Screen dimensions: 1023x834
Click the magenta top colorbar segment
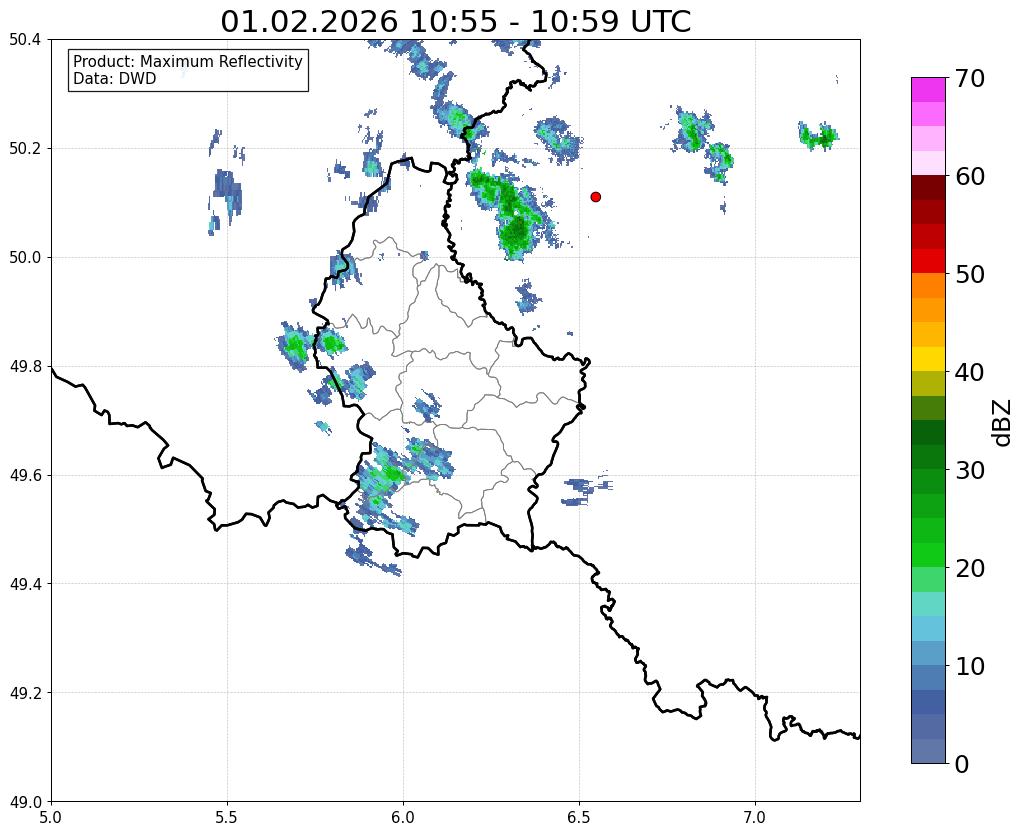click(x=928, y=90)
